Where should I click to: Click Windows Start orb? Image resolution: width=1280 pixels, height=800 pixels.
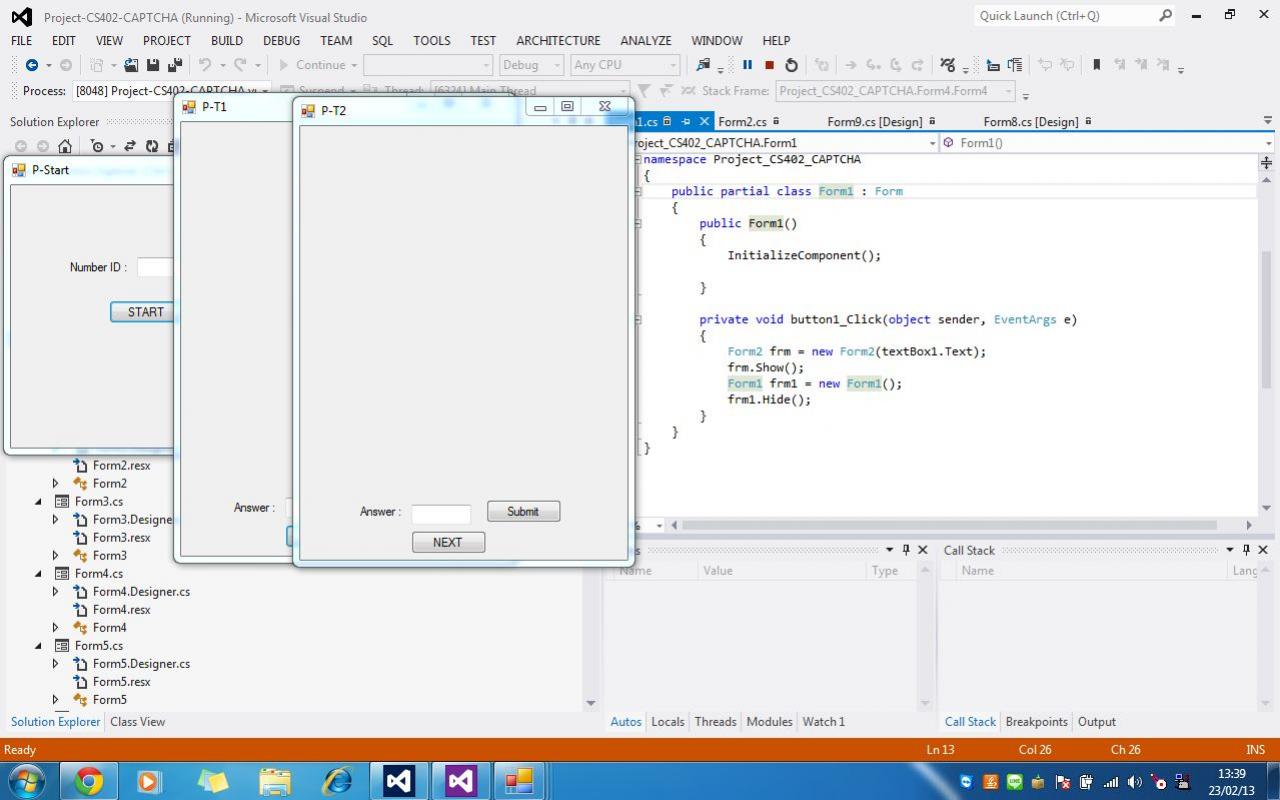coord(26,781)
